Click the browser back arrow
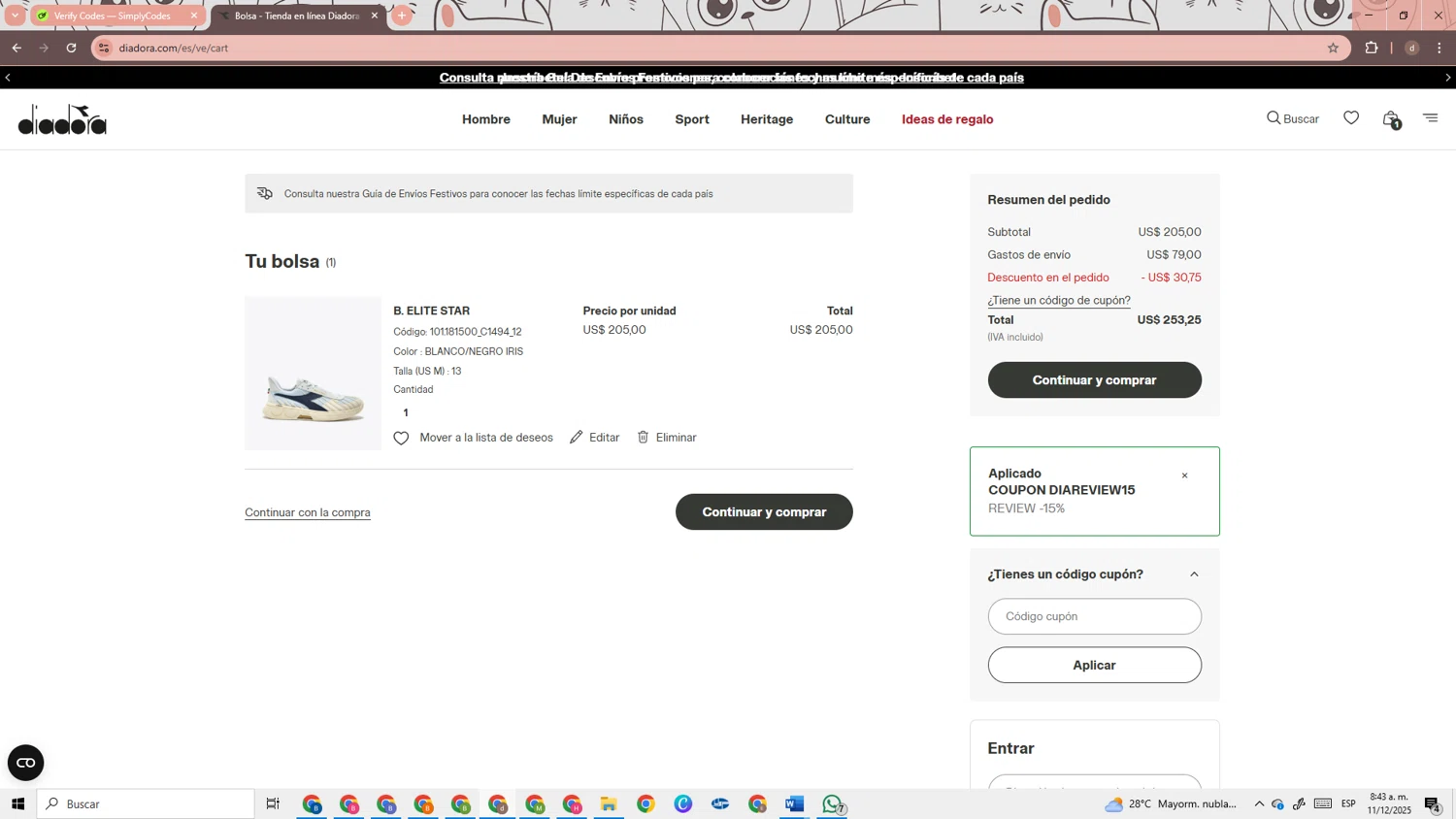The image size is (1456, 819). (17, 48)
